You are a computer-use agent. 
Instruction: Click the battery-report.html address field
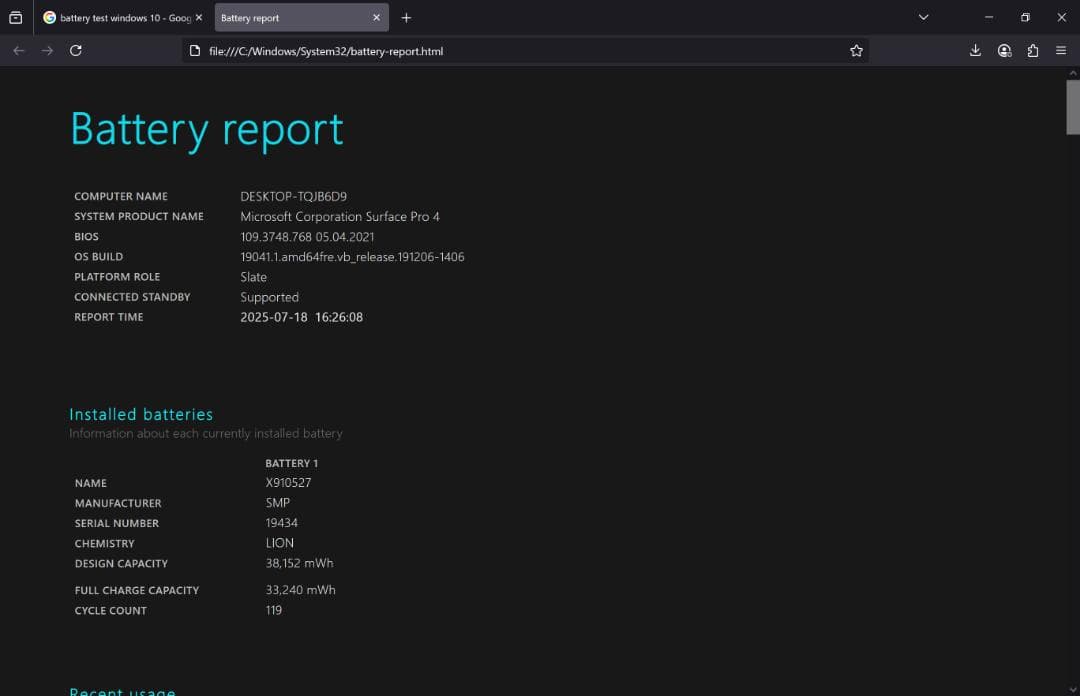coord(500,50)
